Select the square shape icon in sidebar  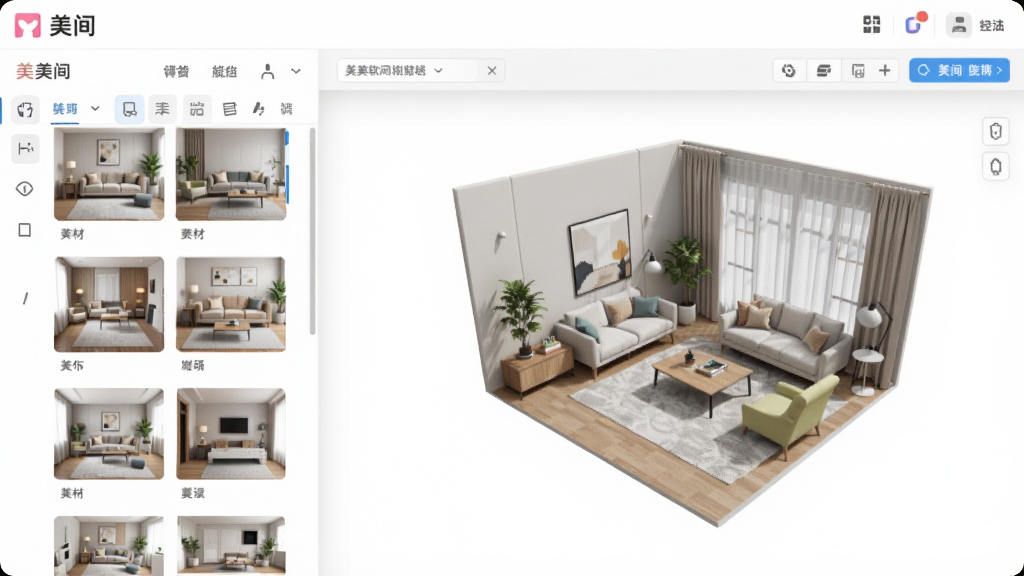coord(25,230)
